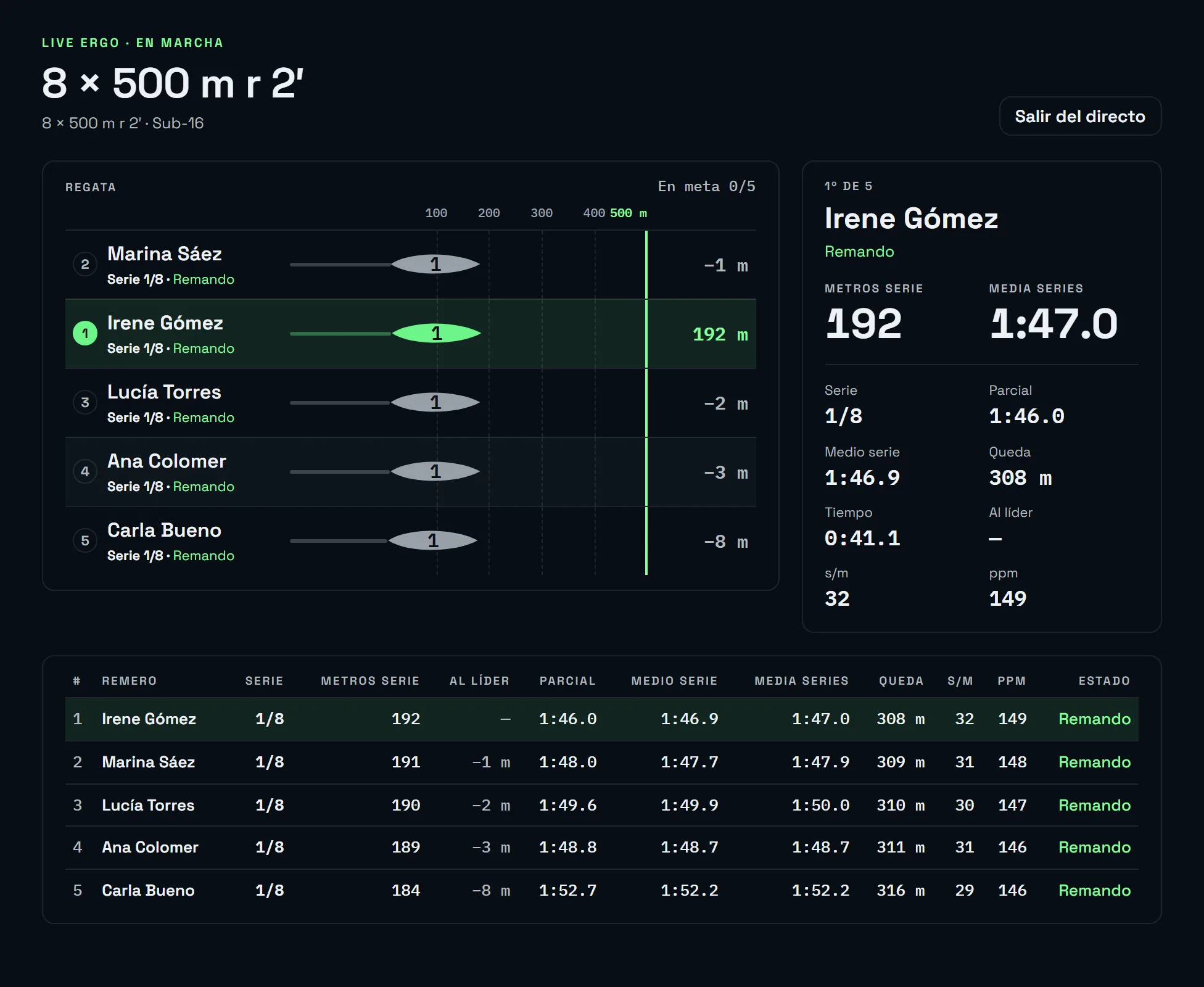Click the 1:52.7 parcial value
Viewport: 1204px width, 987px height.
[567, 891]
